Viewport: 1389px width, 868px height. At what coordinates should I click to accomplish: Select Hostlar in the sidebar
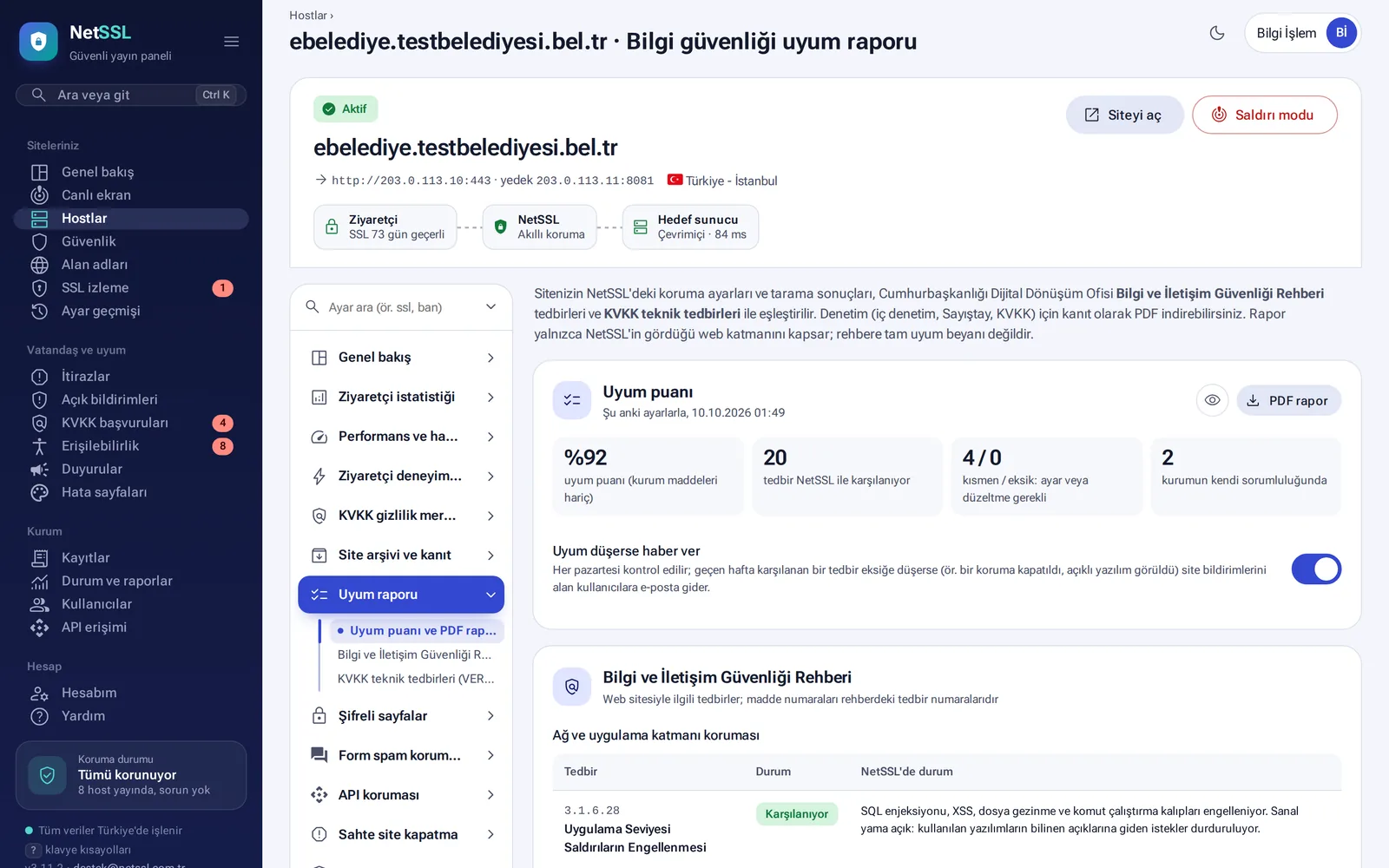[131, 219]
